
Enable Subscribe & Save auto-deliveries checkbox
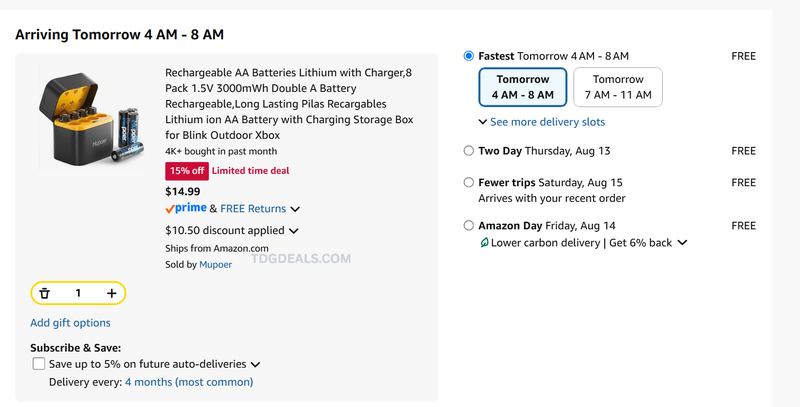coord(39,364)
